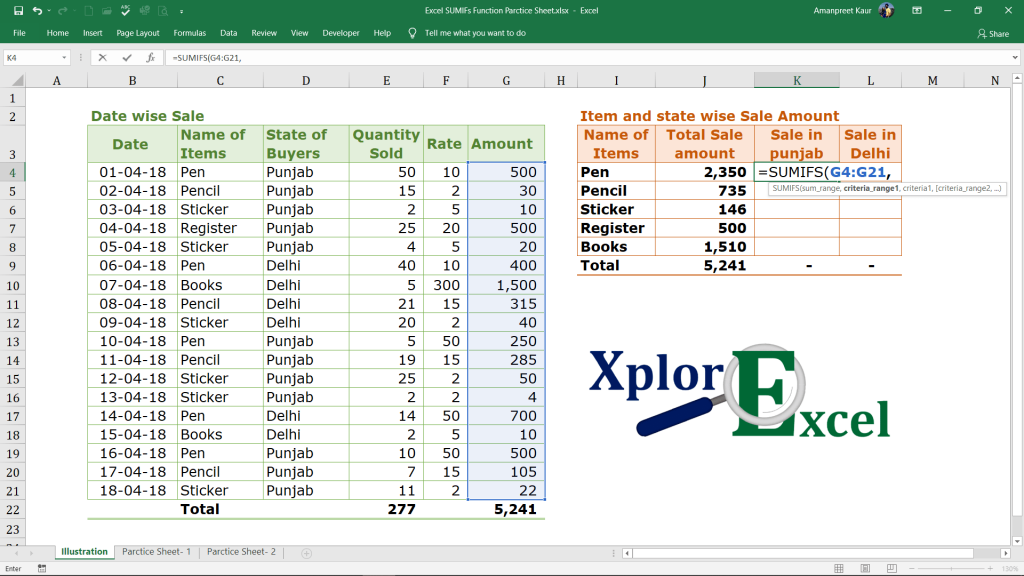Expand the Customize Quick Access Toolbar menu
The height and width of the screenshot is (576, 1024).
(181, 11)
